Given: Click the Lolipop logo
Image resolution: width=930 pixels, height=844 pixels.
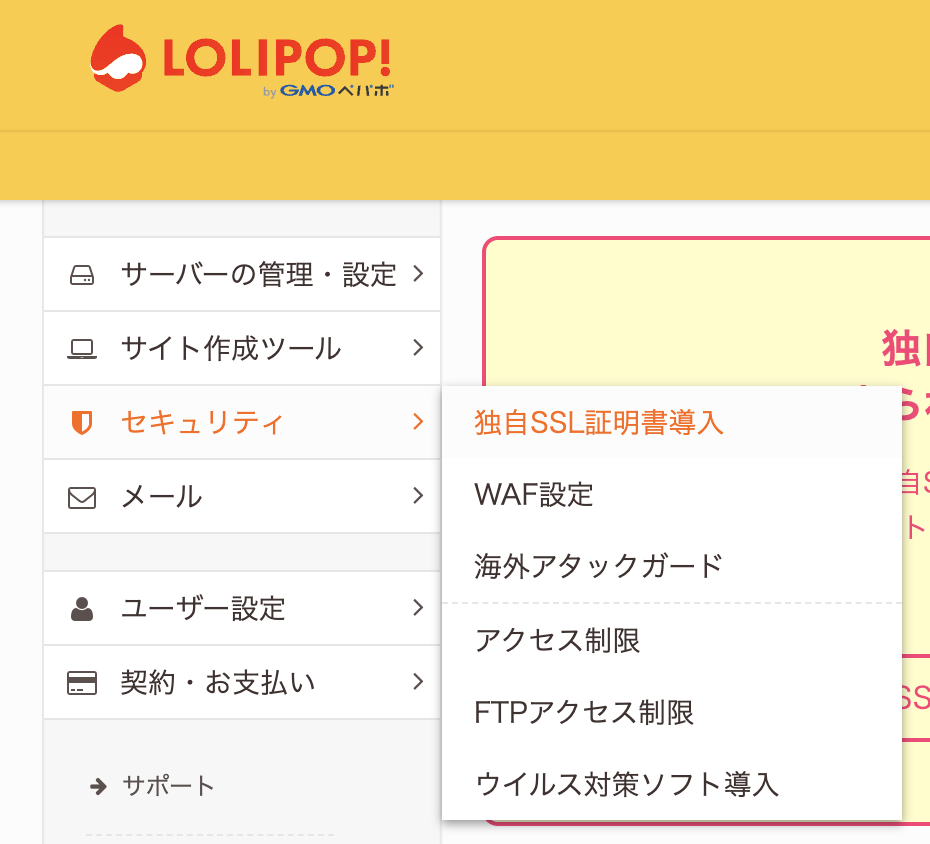Looking at the screenshot, I should 241,62.
